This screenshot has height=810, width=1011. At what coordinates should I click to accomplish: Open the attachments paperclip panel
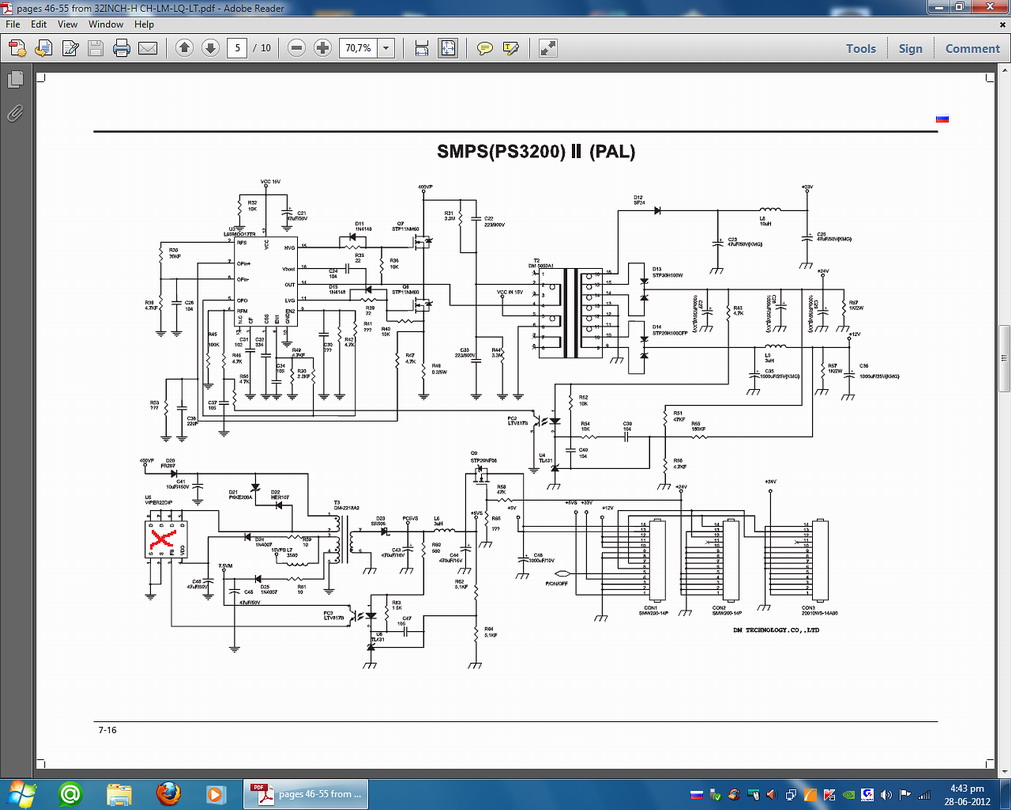click(x=16, y=112)
